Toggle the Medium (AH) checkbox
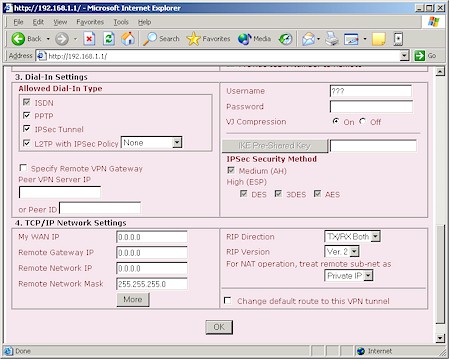Viewport: 450px width, 360px height. (231, 170)
